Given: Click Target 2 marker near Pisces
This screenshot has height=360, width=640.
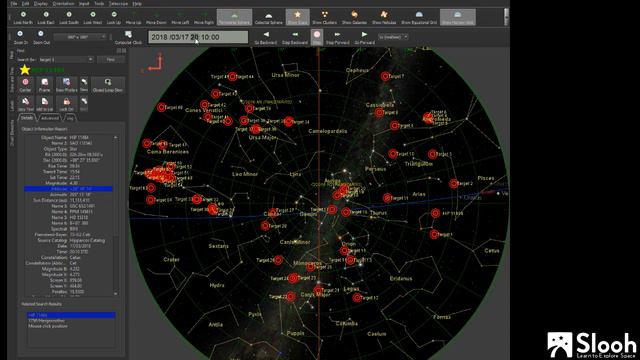Looking at the screenshot, I should pos(453,183).
